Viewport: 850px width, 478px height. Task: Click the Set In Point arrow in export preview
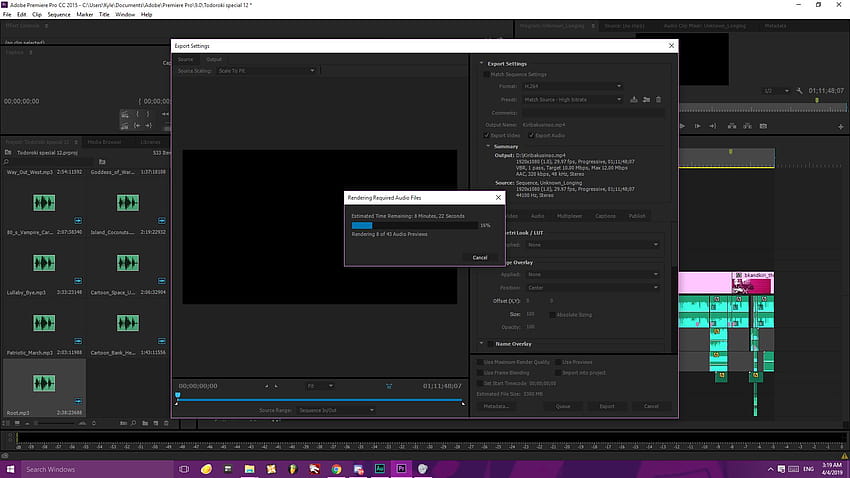(266, 386)
